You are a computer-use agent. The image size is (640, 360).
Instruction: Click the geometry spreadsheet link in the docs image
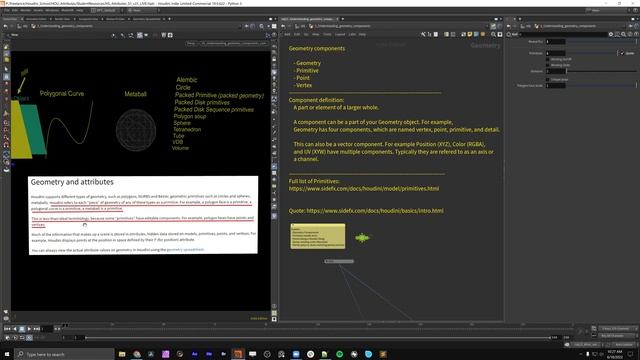[185, 249]
